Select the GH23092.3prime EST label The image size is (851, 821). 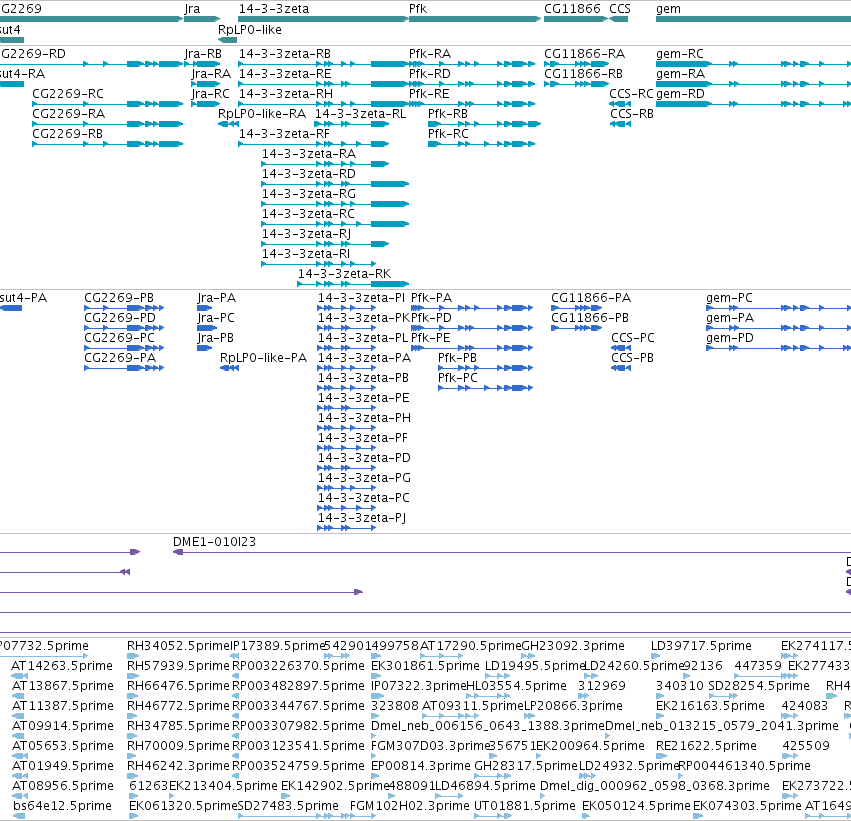pyautogui.click(x=573, y=646)
